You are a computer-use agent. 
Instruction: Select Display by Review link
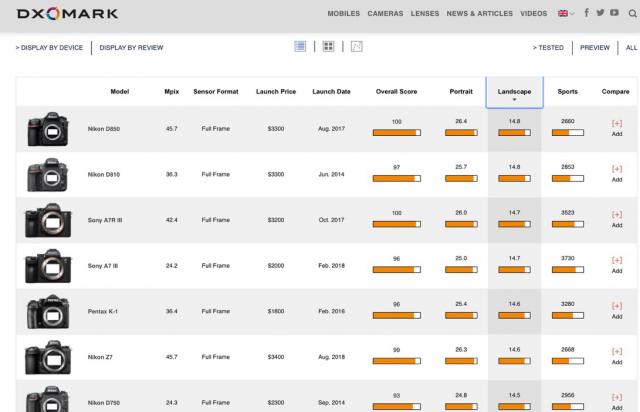[131, 47]
